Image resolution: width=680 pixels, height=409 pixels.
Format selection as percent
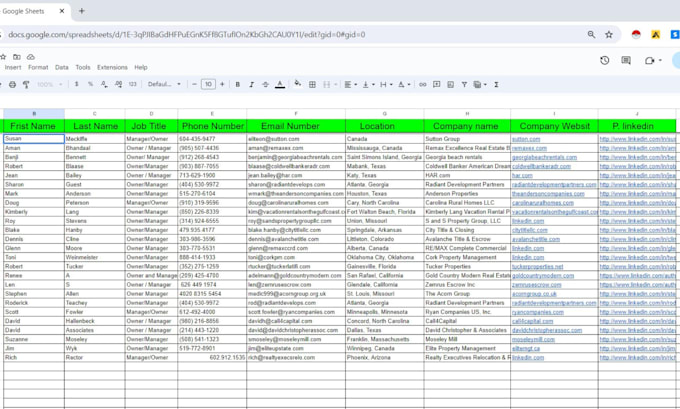90,84
